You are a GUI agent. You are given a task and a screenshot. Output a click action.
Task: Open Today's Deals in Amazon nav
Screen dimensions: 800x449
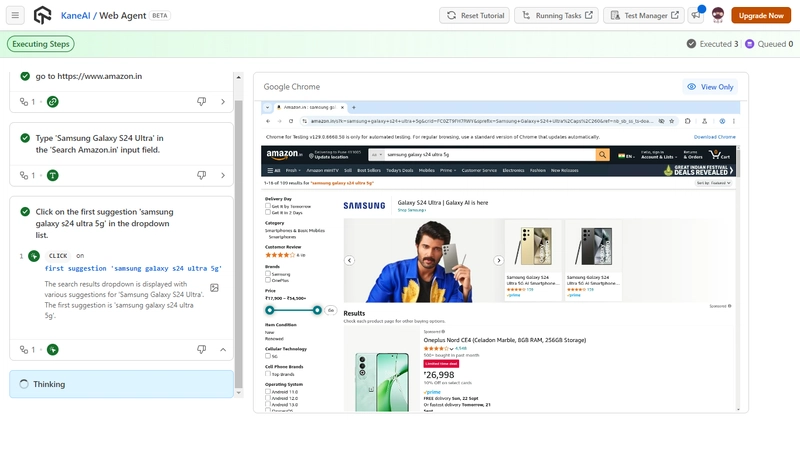click(x=399, y=170)
